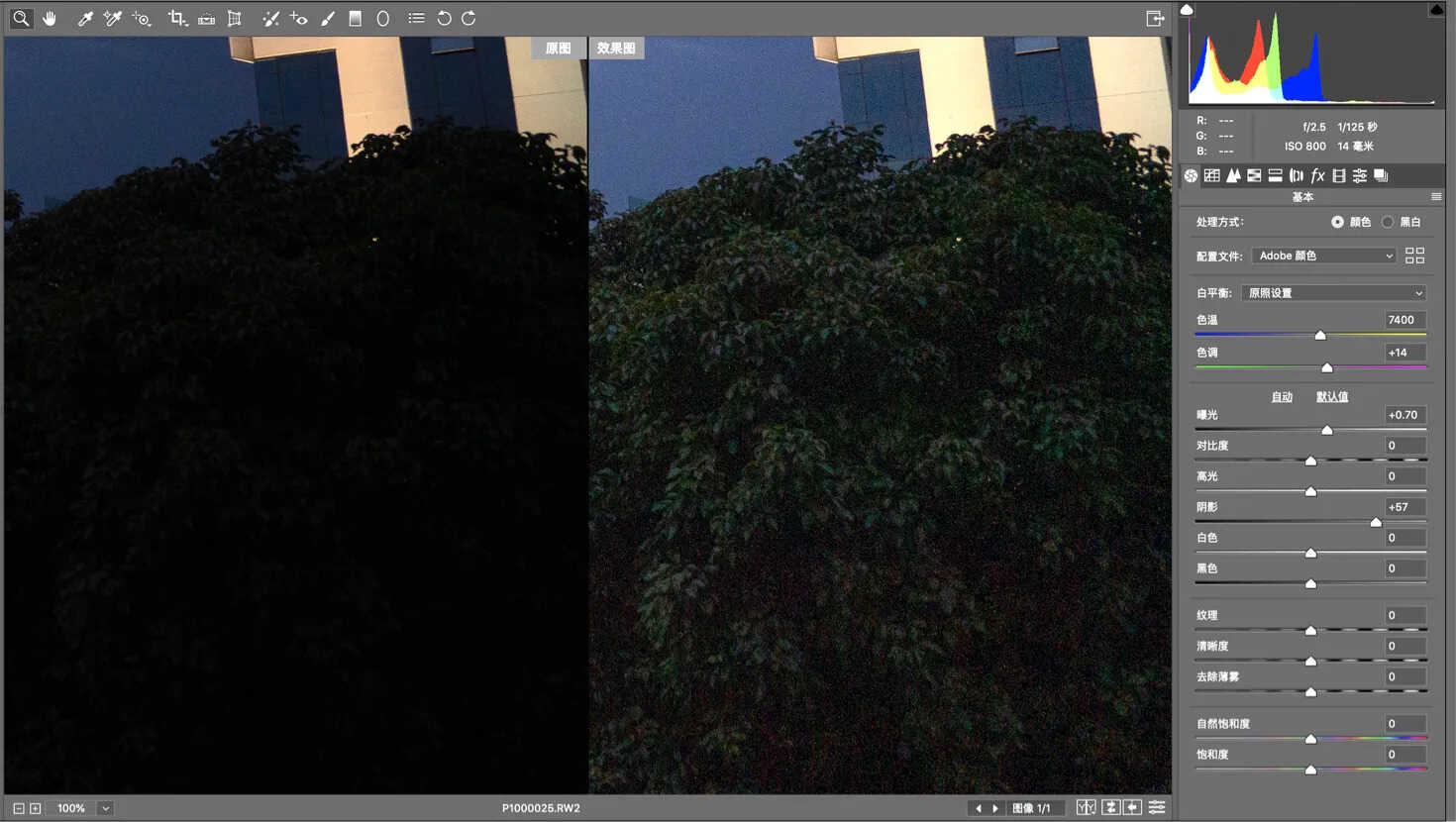Expand the 白平衡 white balance dropdown
Screen dimensions: 1456x822
tap(1334, 293)
